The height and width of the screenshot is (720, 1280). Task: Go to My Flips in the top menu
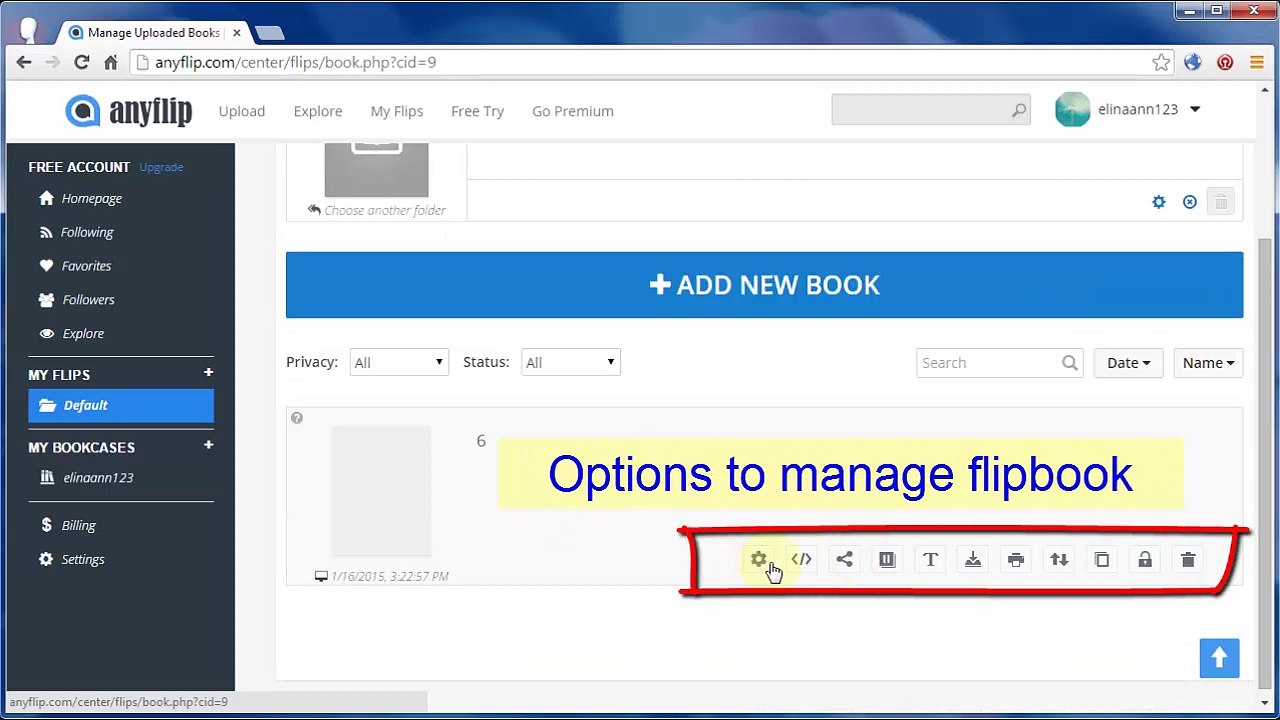click(397, 111)
